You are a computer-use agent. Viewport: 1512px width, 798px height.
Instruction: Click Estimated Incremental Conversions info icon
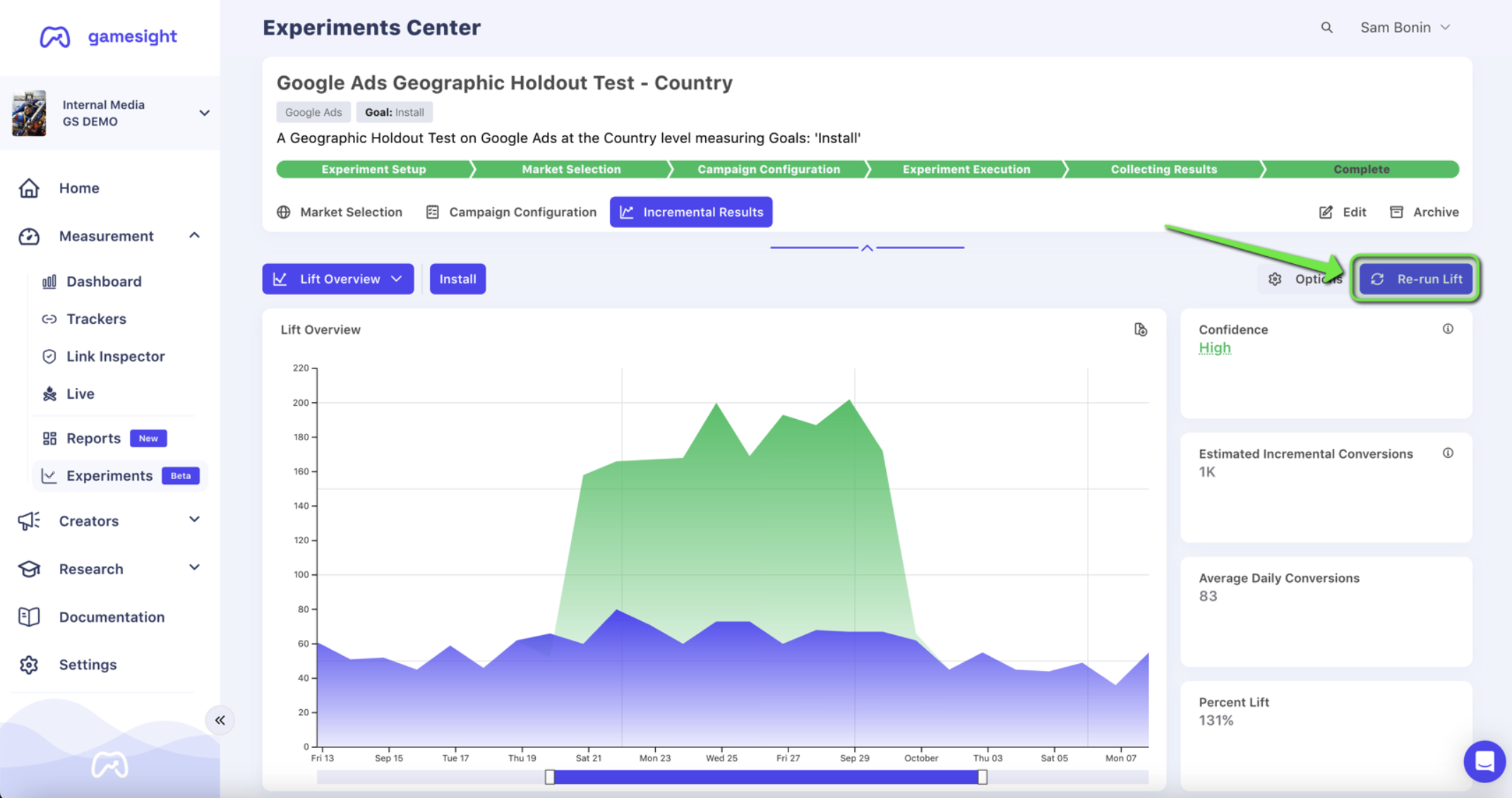(x=1448, y=453)
